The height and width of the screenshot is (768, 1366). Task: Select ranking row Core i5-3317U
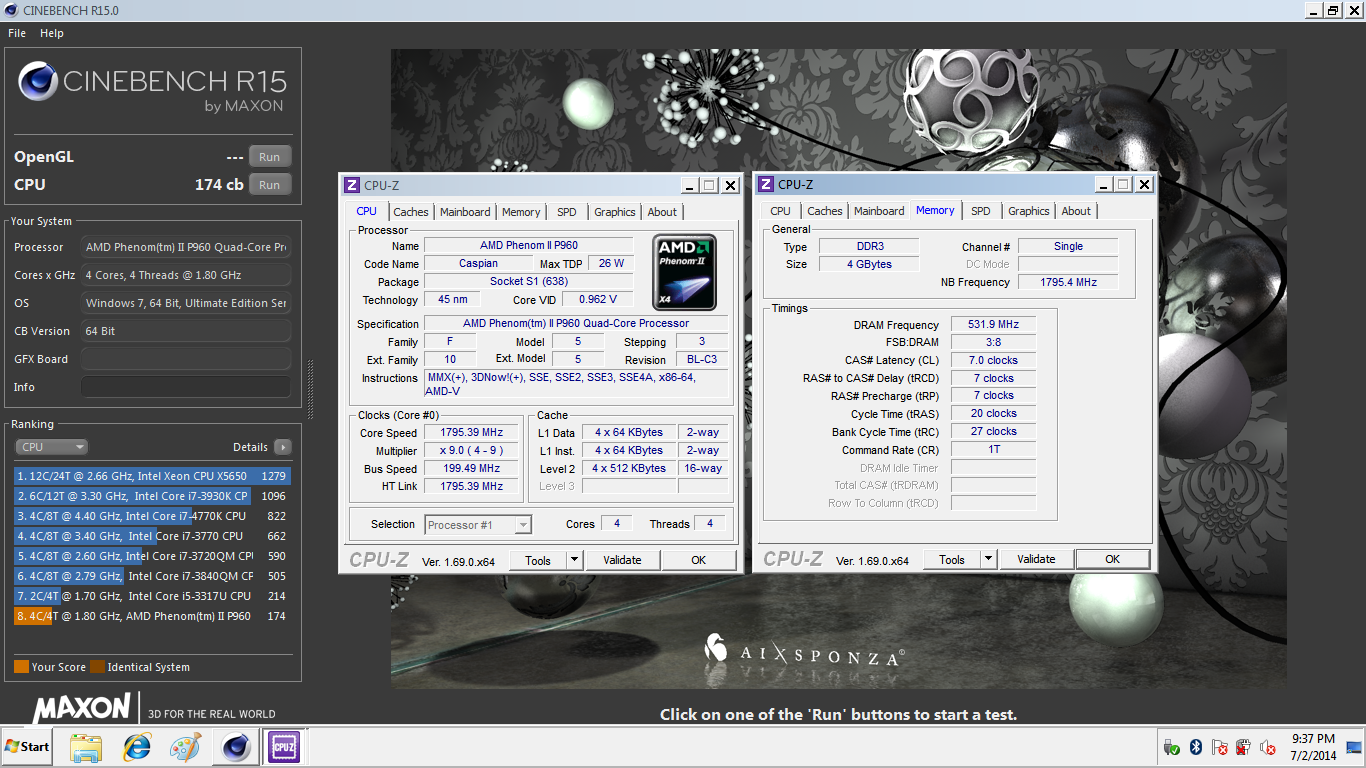tap(152, 596)
